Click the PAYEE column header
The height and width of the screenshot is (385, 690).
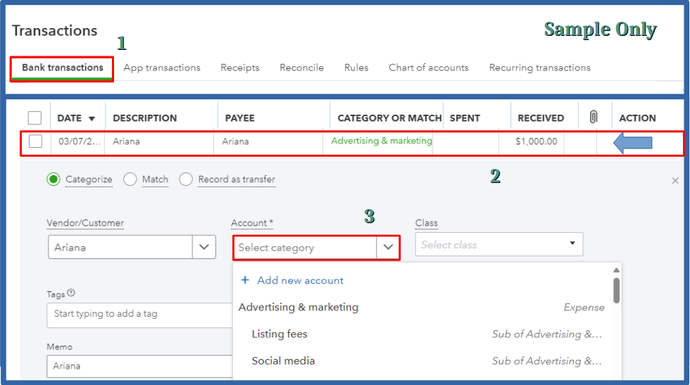[240, 118]
